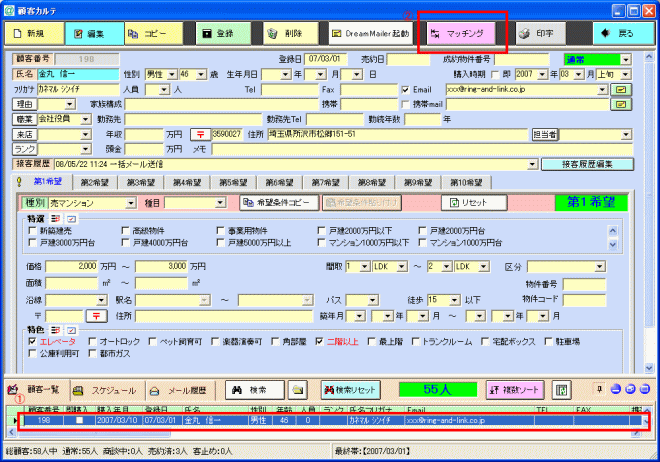Click the lower price 2,000 input field
Image resolution: width=660 pixels, height=462 pixels.
click(x=72, y=266)
